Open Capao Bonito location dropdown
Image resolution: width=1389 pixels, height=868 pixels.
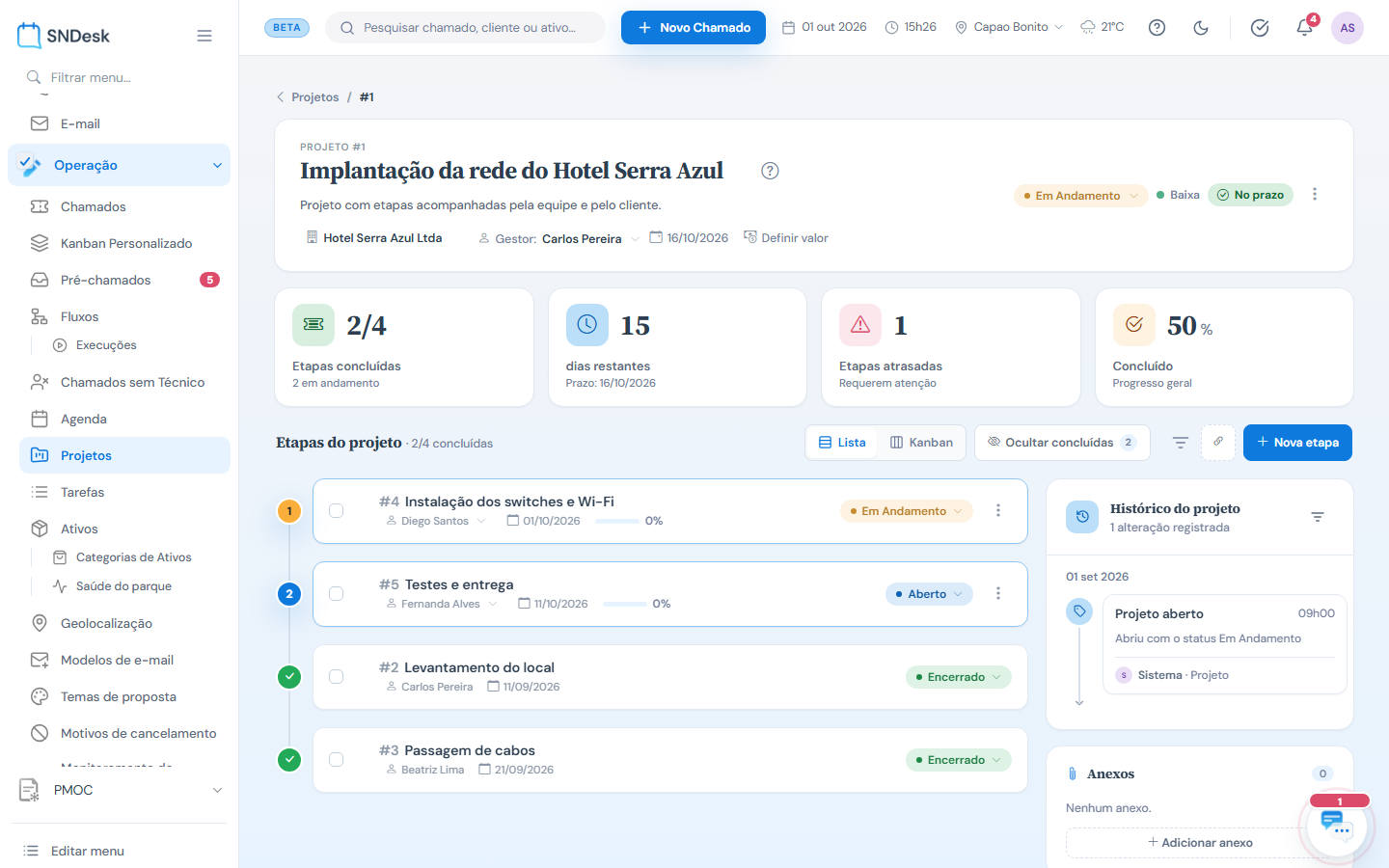1009,27
